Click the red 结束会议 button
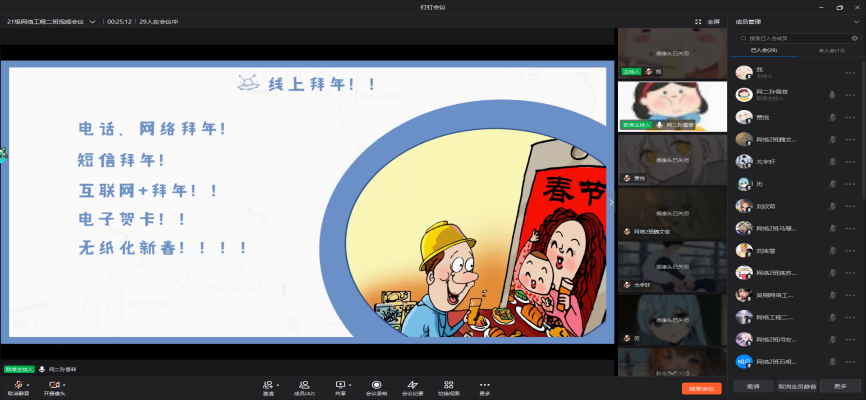 700,387
